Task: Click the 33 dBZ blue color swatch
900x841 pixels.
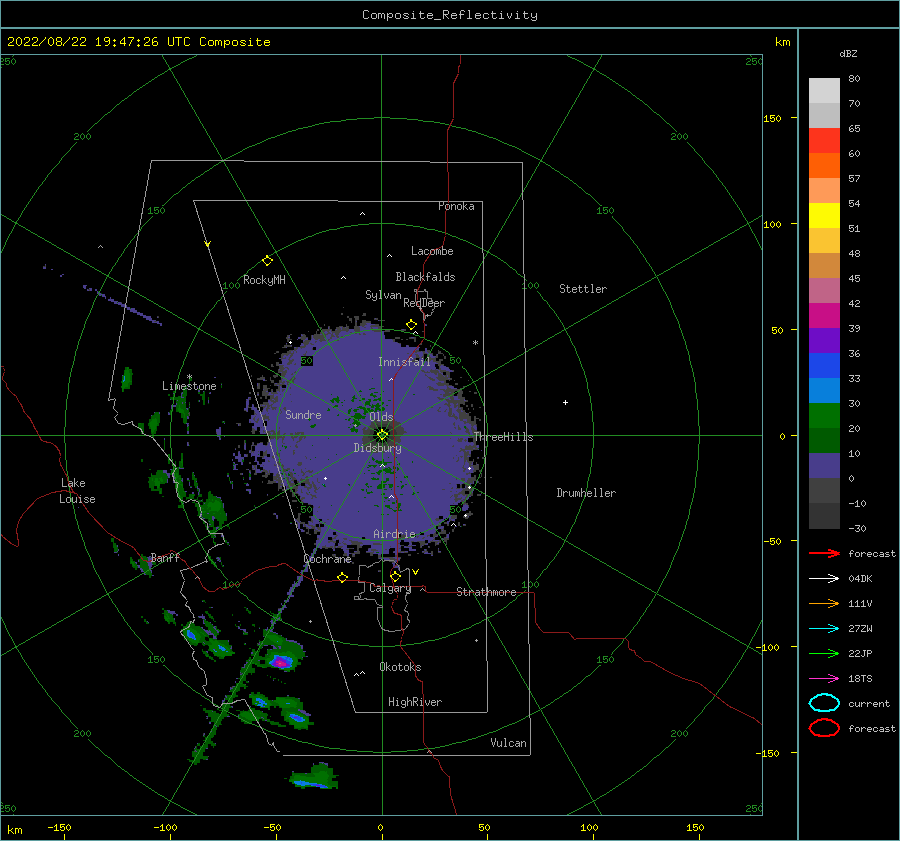Action: tap(824, 365)
